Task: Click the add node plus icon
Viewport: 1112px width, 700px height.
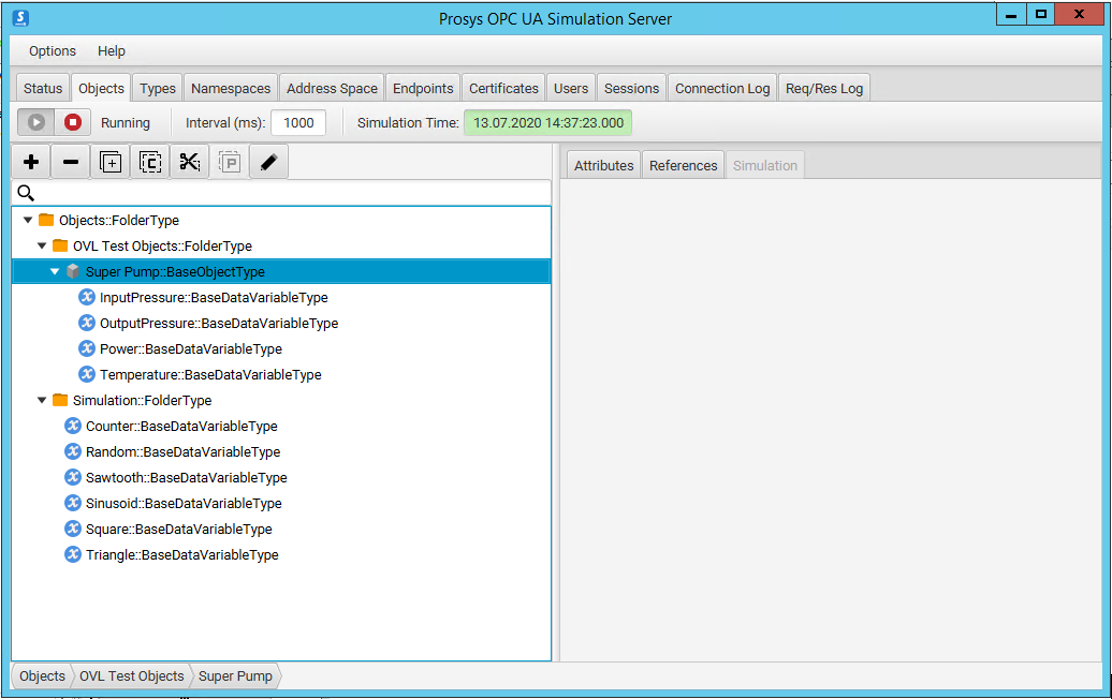Action: coord(30,161)
